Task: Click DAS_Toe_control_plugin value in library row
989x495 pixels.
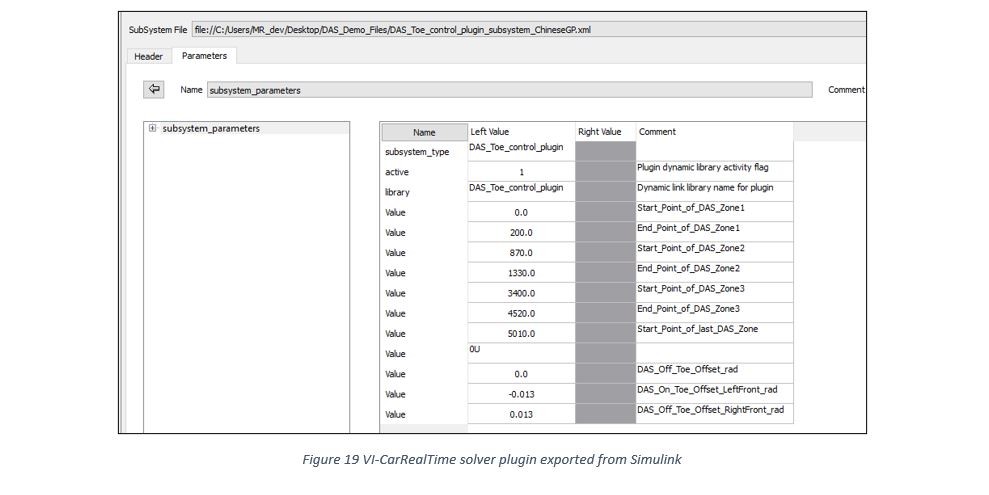Action: pos(521,192)
